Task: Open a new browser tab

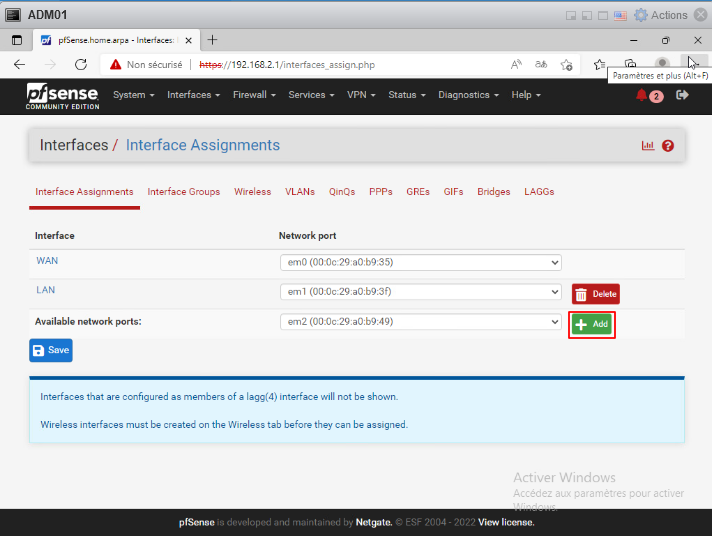Action: [212, 40]
